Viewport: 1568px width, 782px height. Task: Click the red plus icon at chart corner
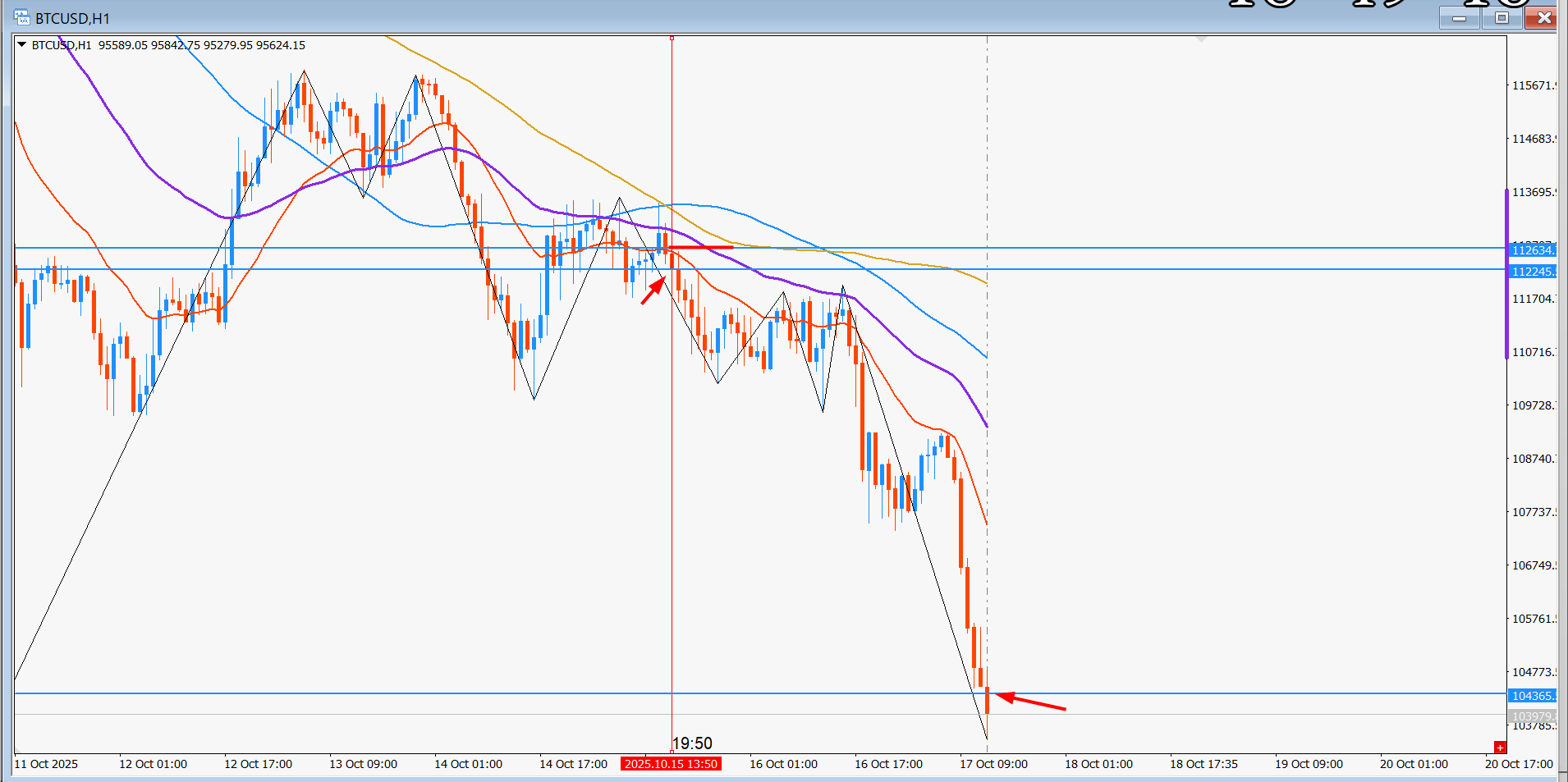coord(1500,748)
